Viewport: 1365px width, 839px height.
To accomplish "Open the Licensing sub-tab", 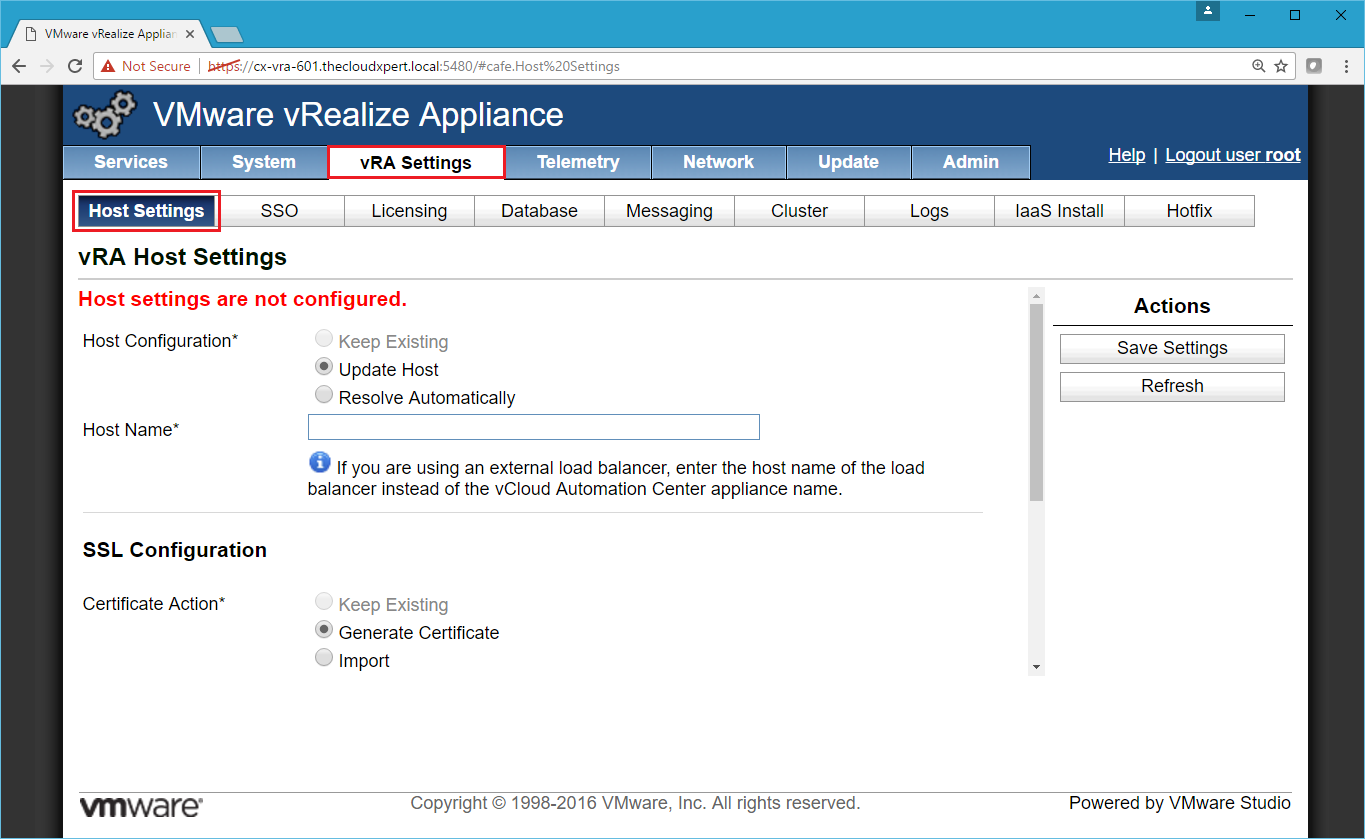I will [408, 211].
